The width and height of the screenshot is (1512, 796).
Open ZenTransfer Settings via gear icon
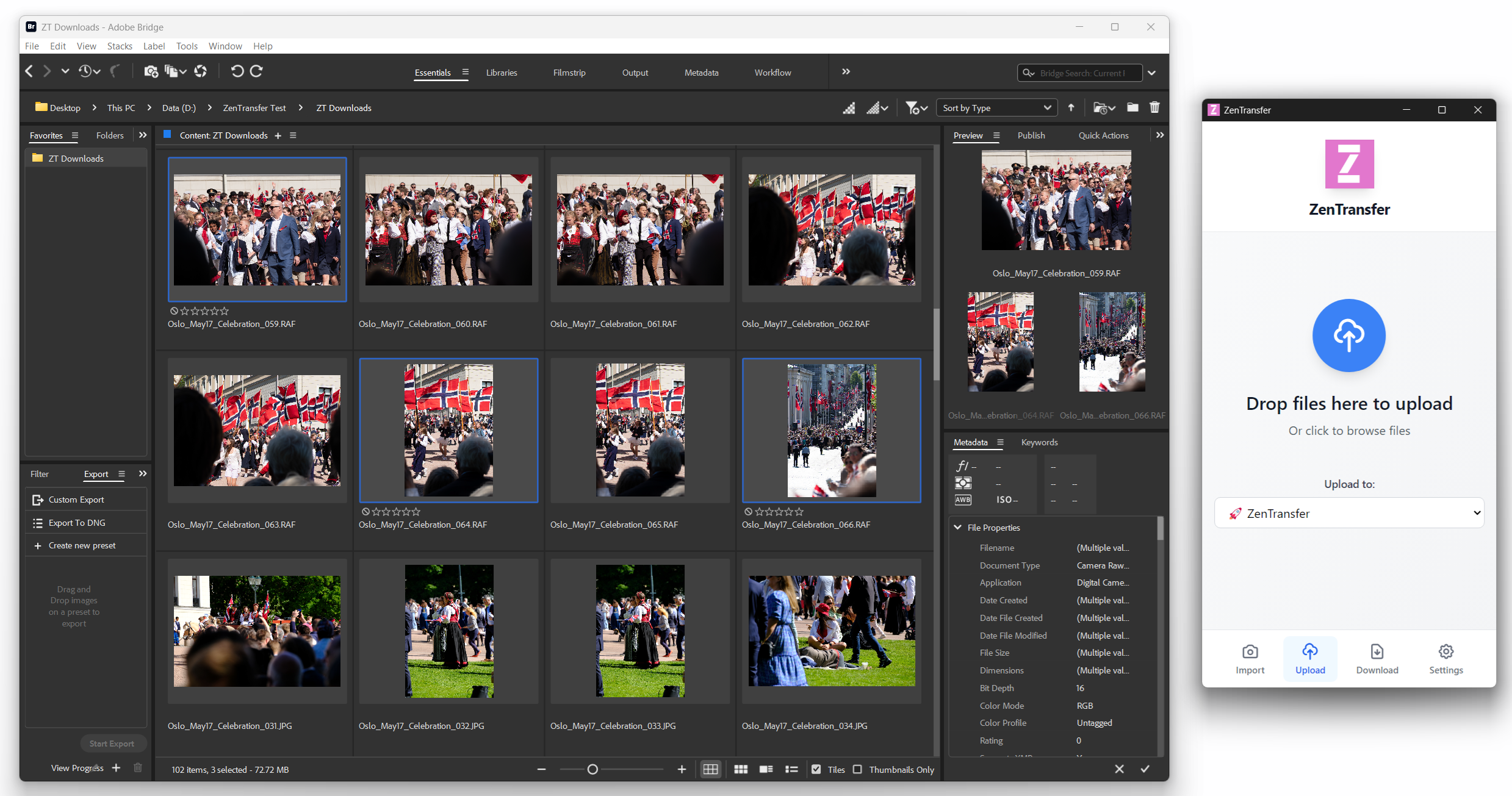coord(1445,652)
